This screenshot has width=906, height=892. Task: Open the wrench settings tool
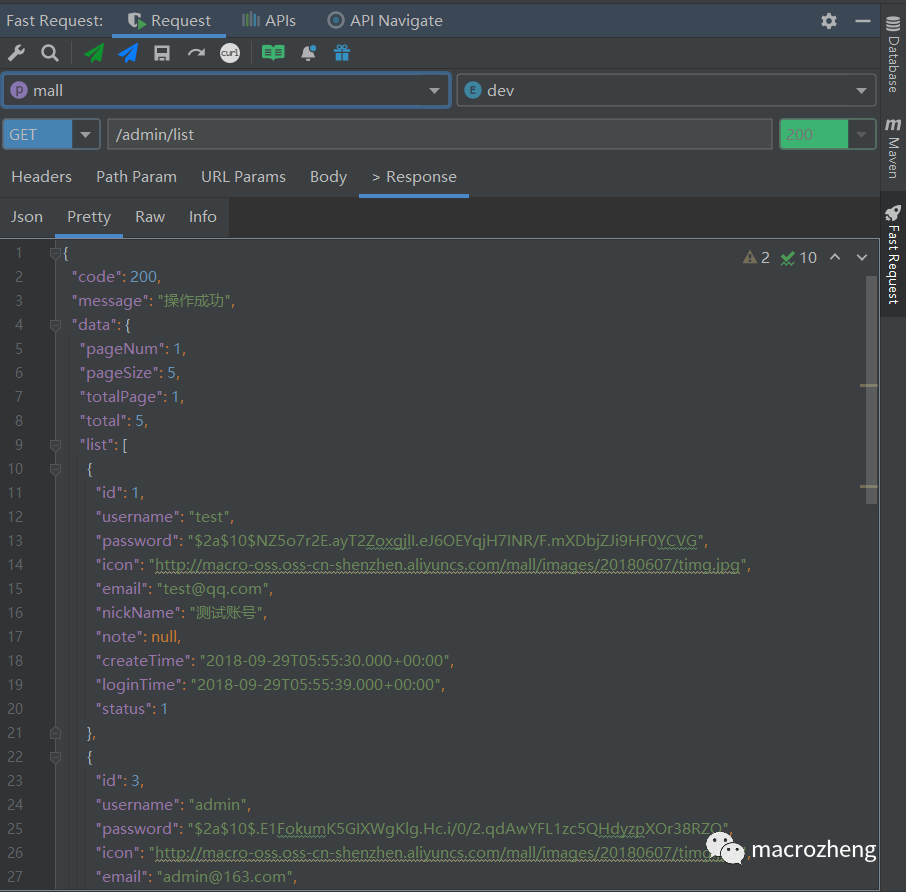coord(16,53)
